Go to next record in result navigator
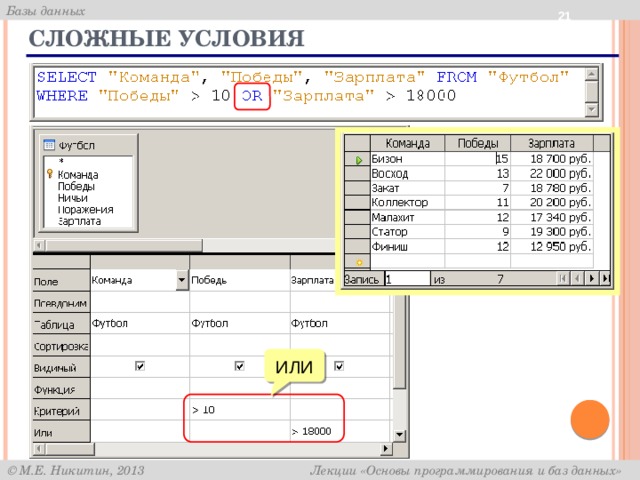The image size is (640, 480). pyautogui.click(x=591, y=279)
